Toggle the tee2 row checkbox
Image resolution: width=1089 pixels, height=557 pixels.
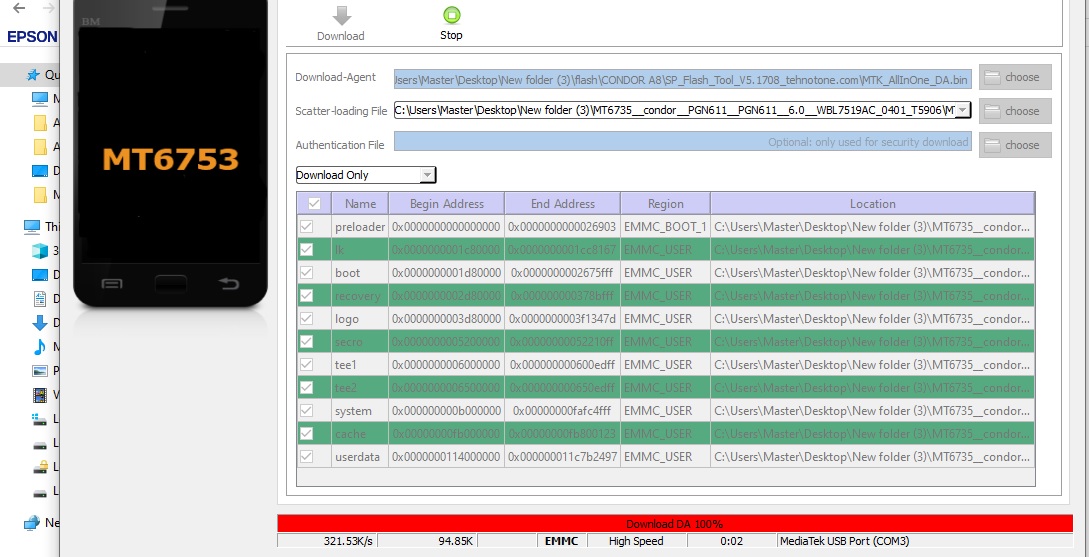[x=306, y=387]
